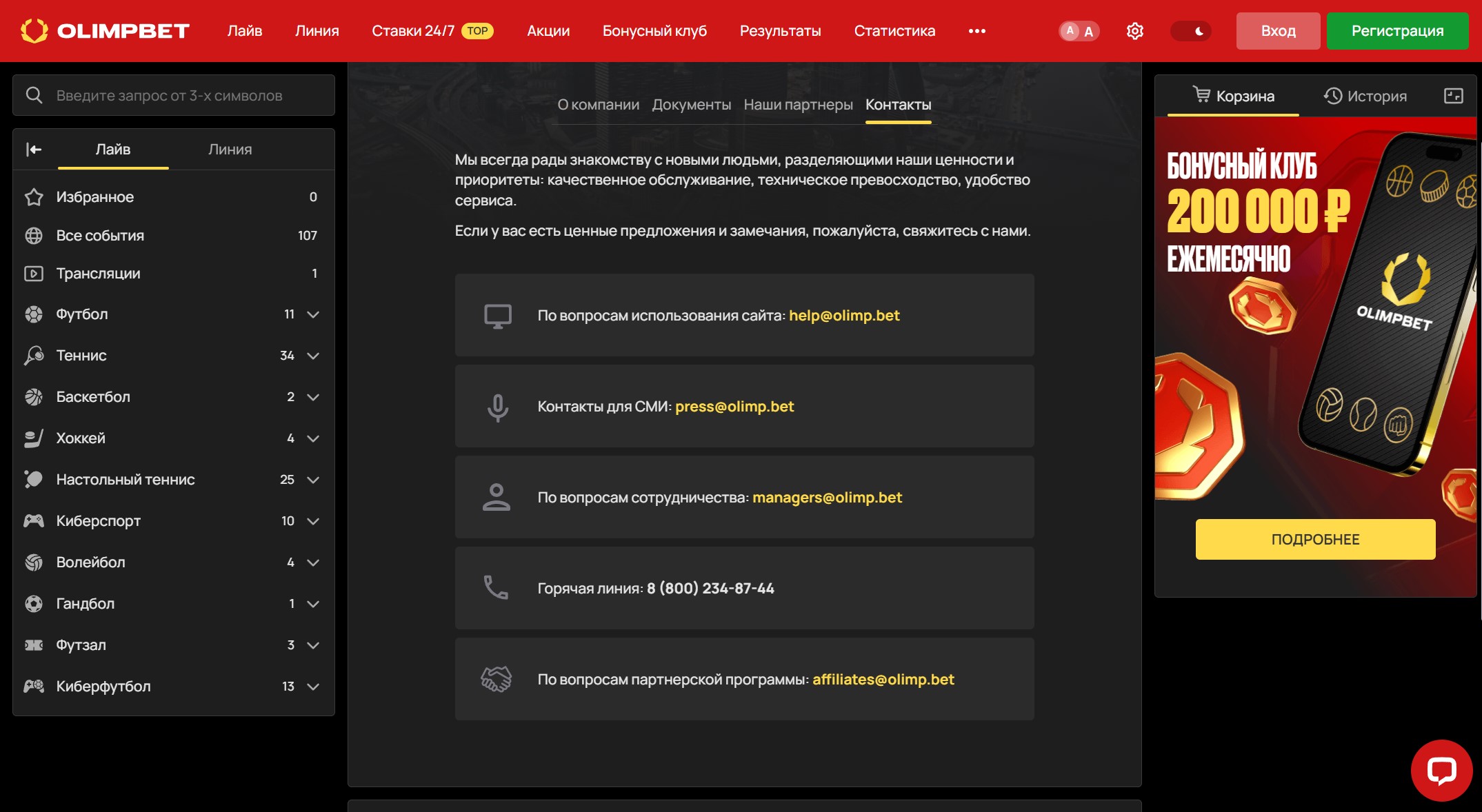Click the settings gear icon in header

point(1134,31)
